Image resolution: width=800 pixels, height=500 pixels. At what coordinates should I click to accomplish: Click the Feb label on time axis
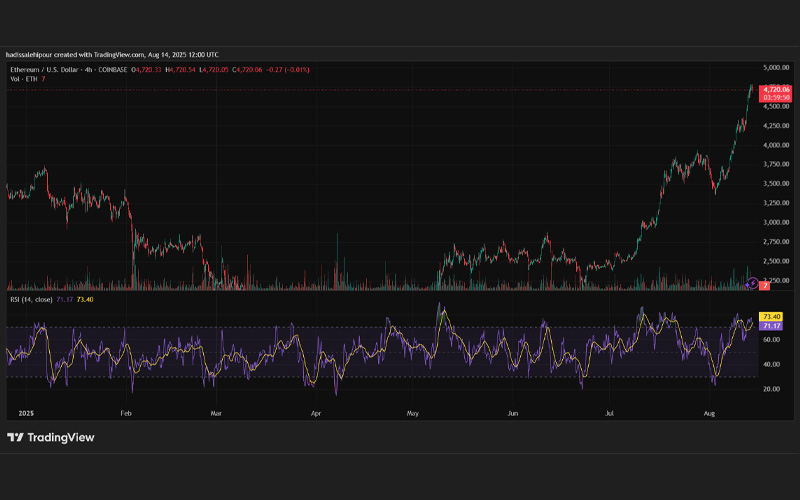(x=126, y=413)
